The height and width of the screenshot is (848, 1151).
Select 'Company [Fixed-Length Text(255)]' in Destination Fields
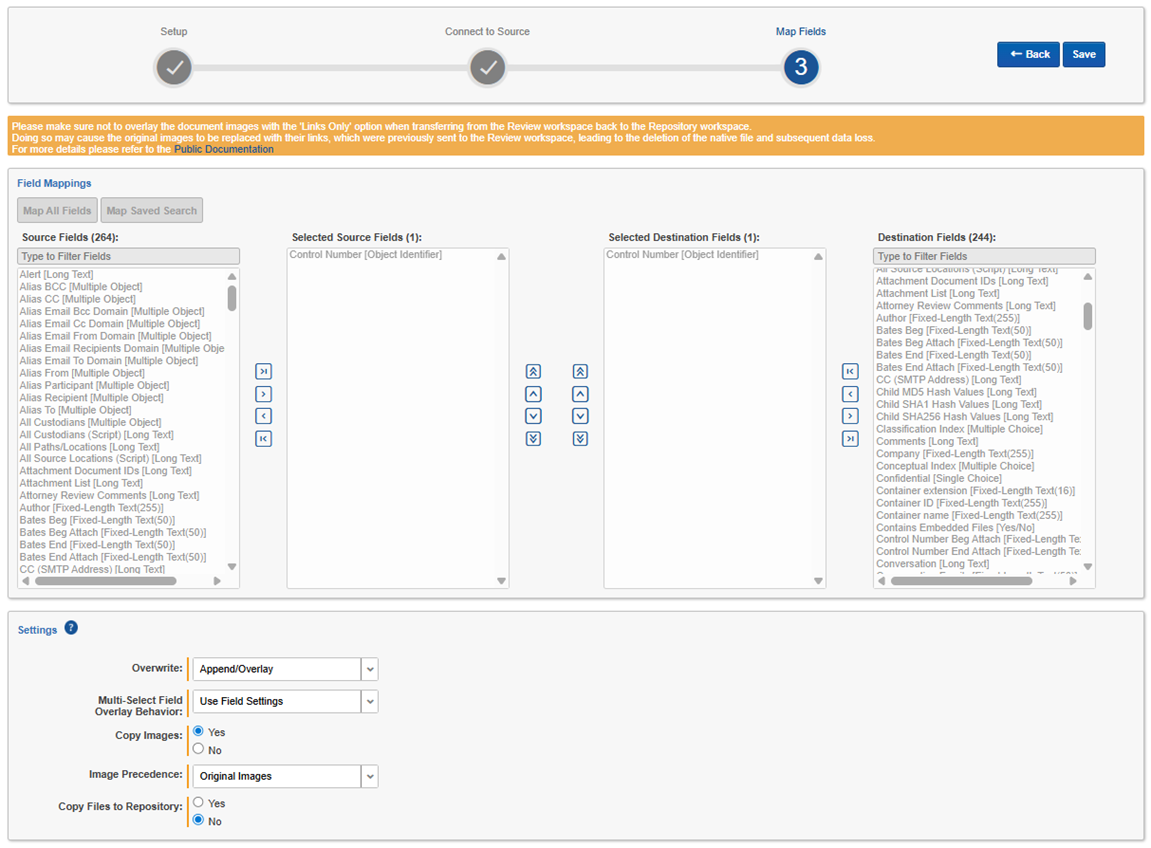[955, 454]
